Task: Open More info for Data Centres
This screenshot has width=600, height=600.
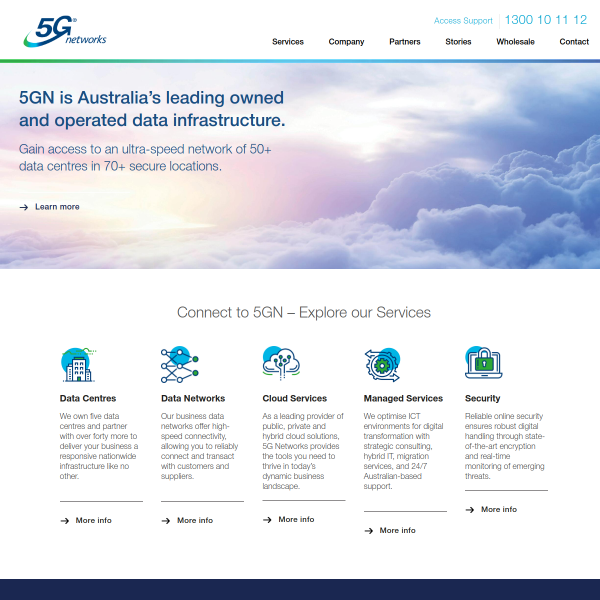Action: 93,520
